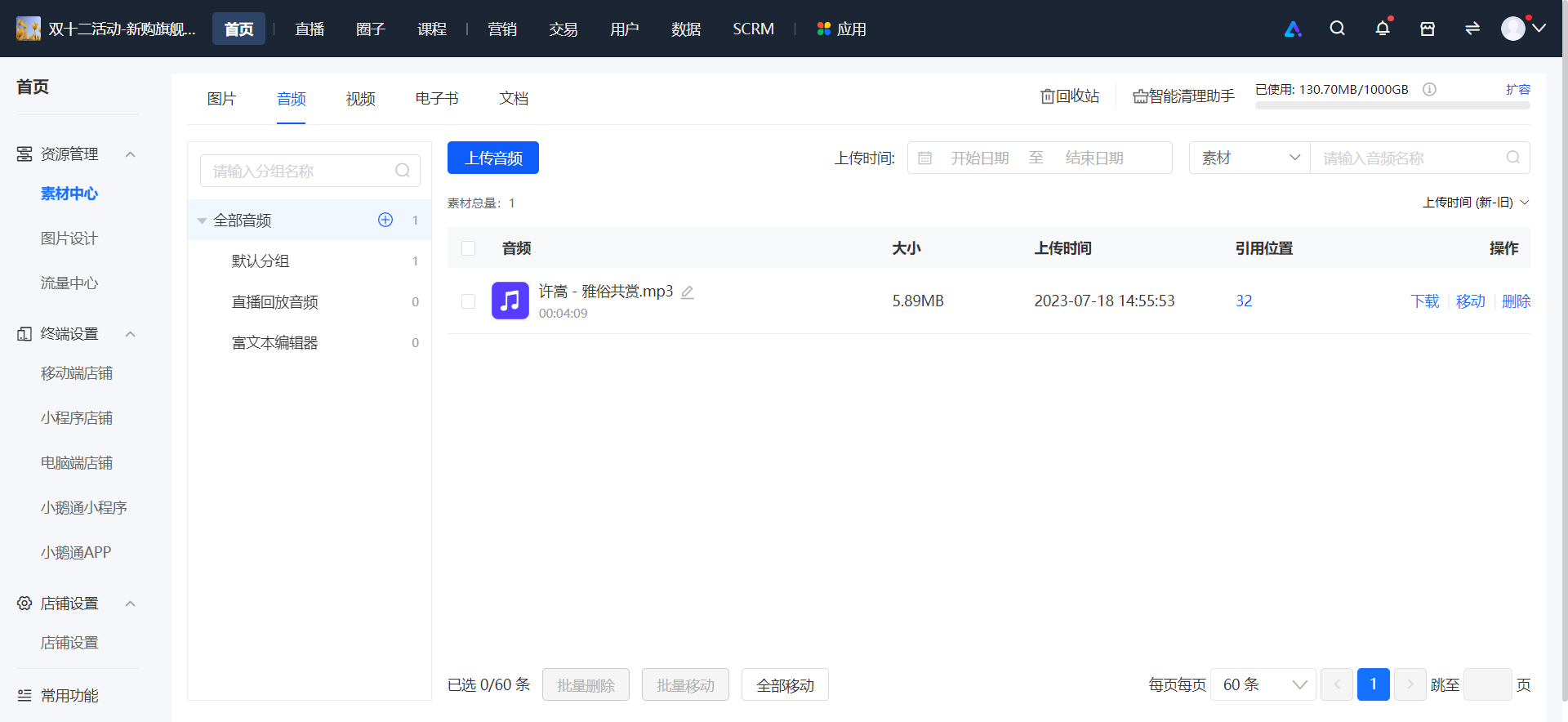This screenshot has width=1568, height=722.
Task: Click the 全部移动 button
Action: (785, 684)
